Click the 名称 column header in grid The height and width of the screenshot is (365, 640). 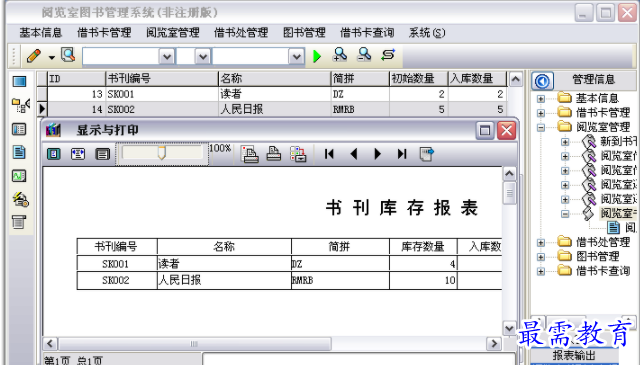point(274,78)
